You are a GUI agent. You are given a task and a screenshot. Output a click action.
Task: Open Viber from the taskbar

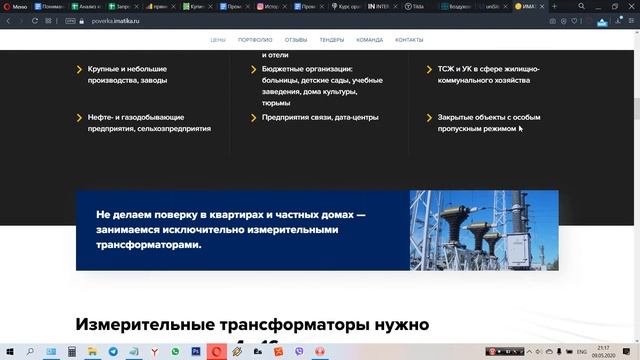pos(299,351)
